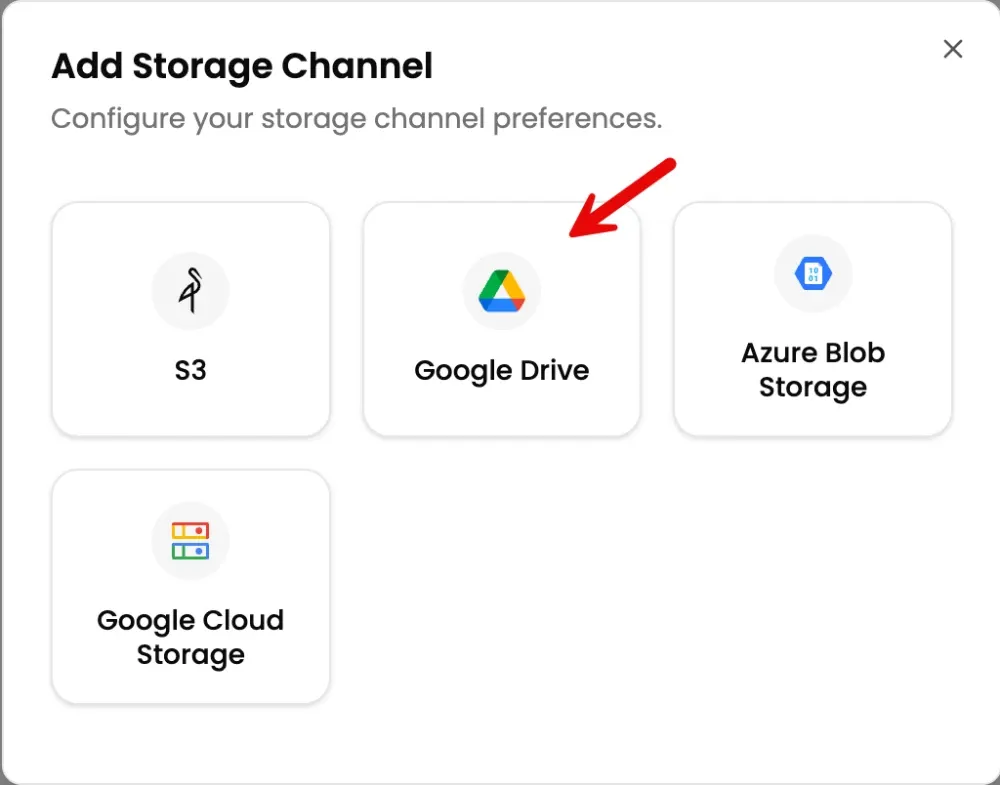1000x785 pixels.
Task: Click the Azure Blob Storage hexagon icon
Action: (813, 274)
